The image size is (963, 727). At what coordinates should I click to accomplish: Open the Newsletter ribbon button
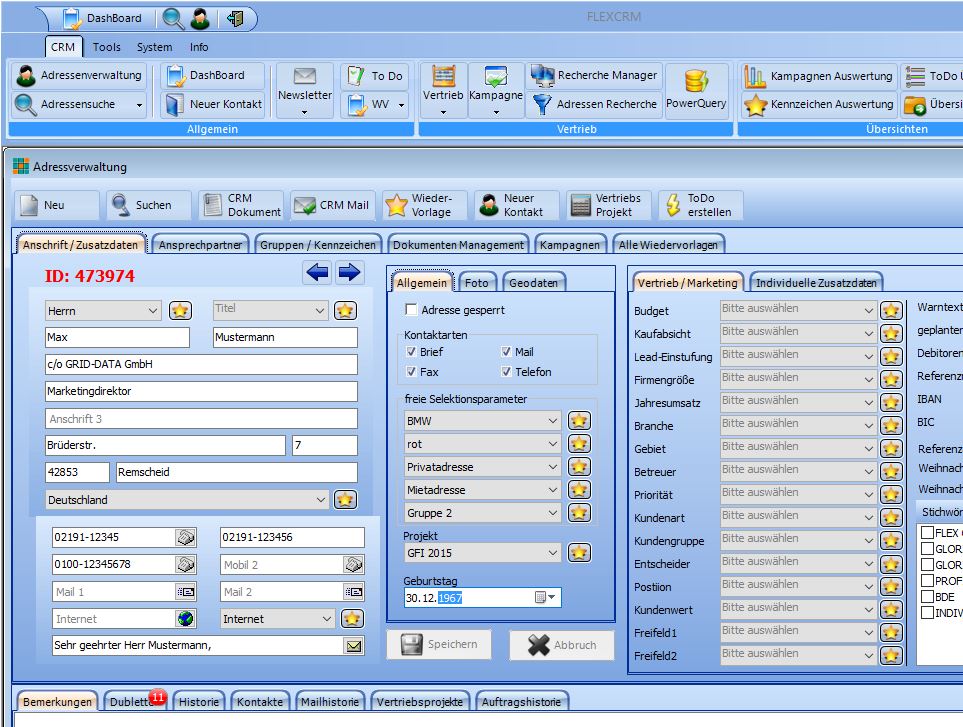click(x=305, y=90)
